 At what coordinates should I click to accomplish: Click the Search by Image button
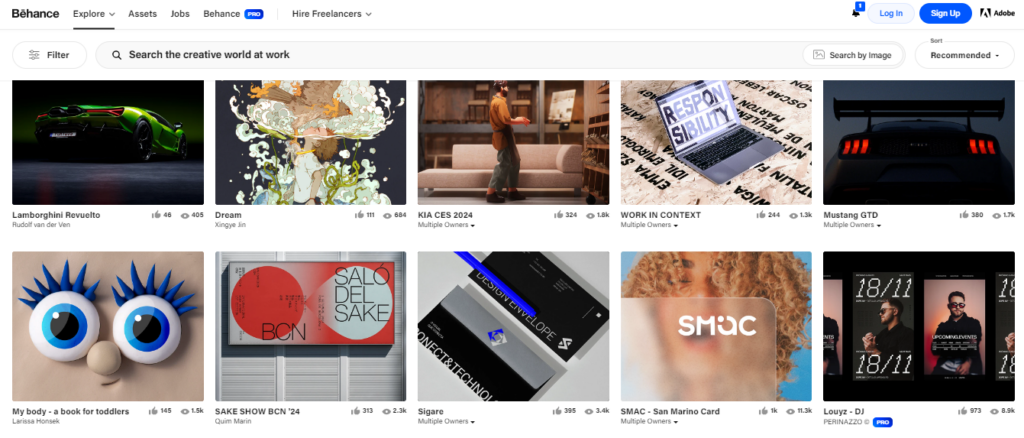[x=853, y=55]
